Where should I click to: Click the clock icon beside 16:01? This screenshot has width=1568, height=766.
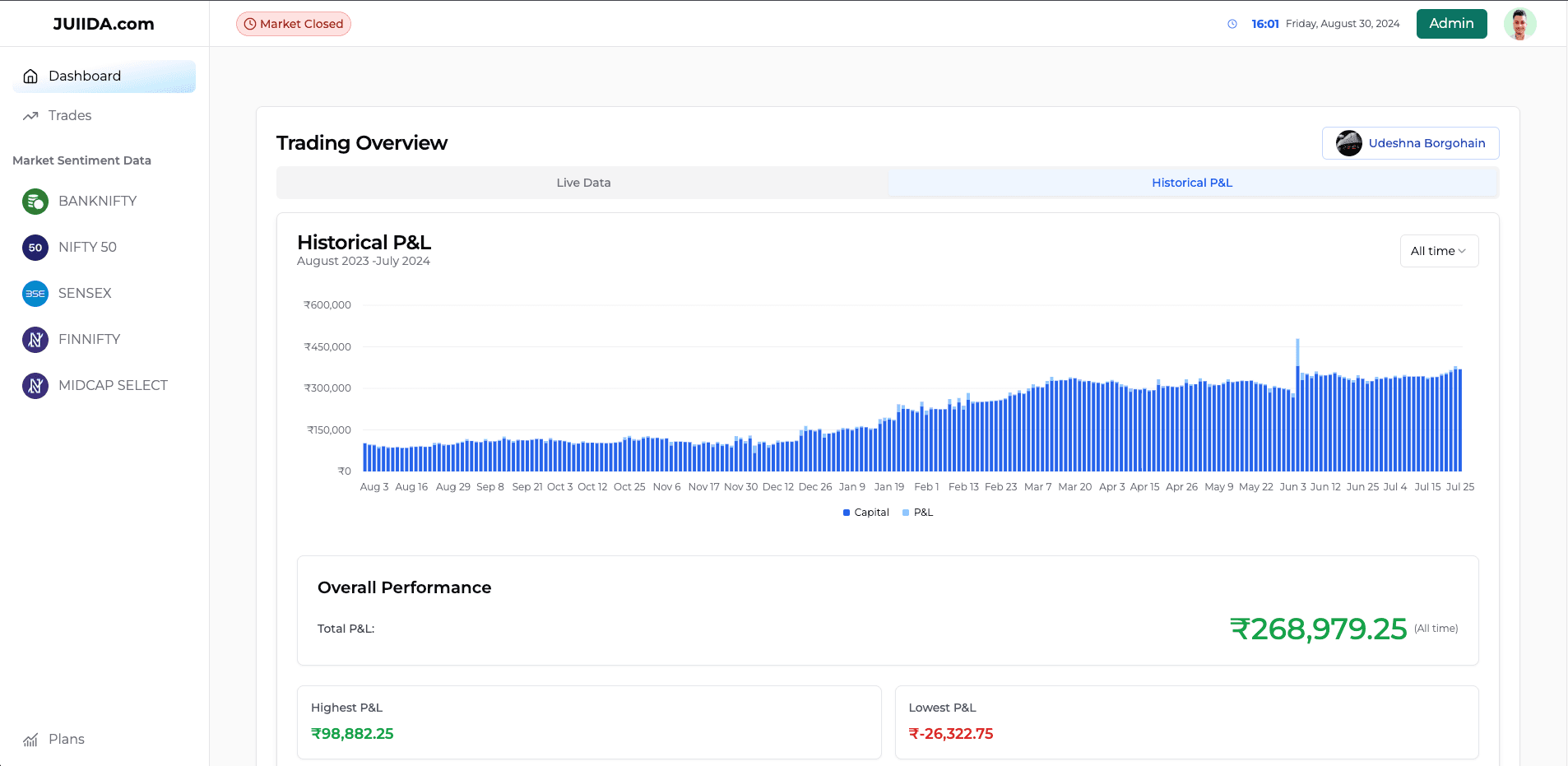click(1232, 24)
